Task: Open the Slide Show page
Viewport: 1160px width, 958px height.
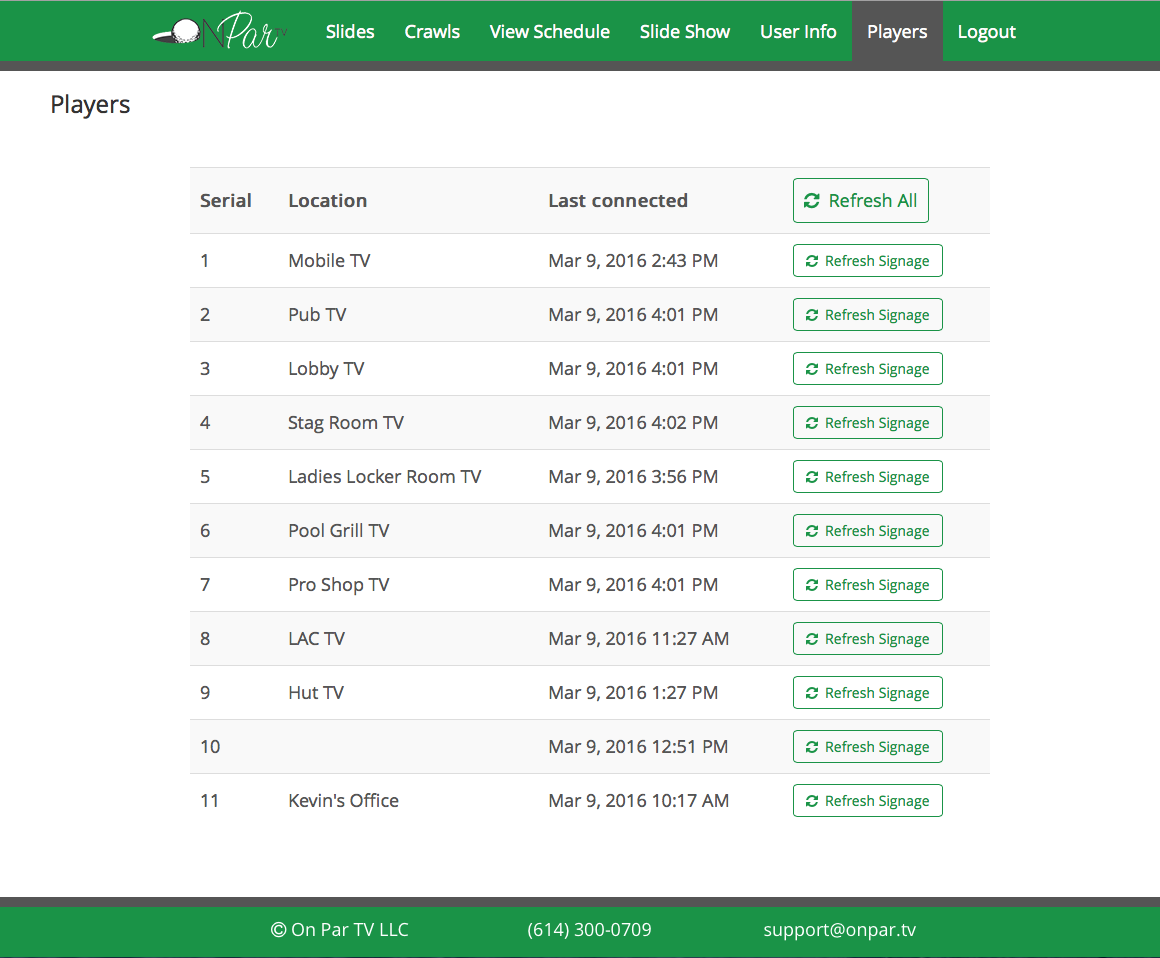Action: pos(685,32)
